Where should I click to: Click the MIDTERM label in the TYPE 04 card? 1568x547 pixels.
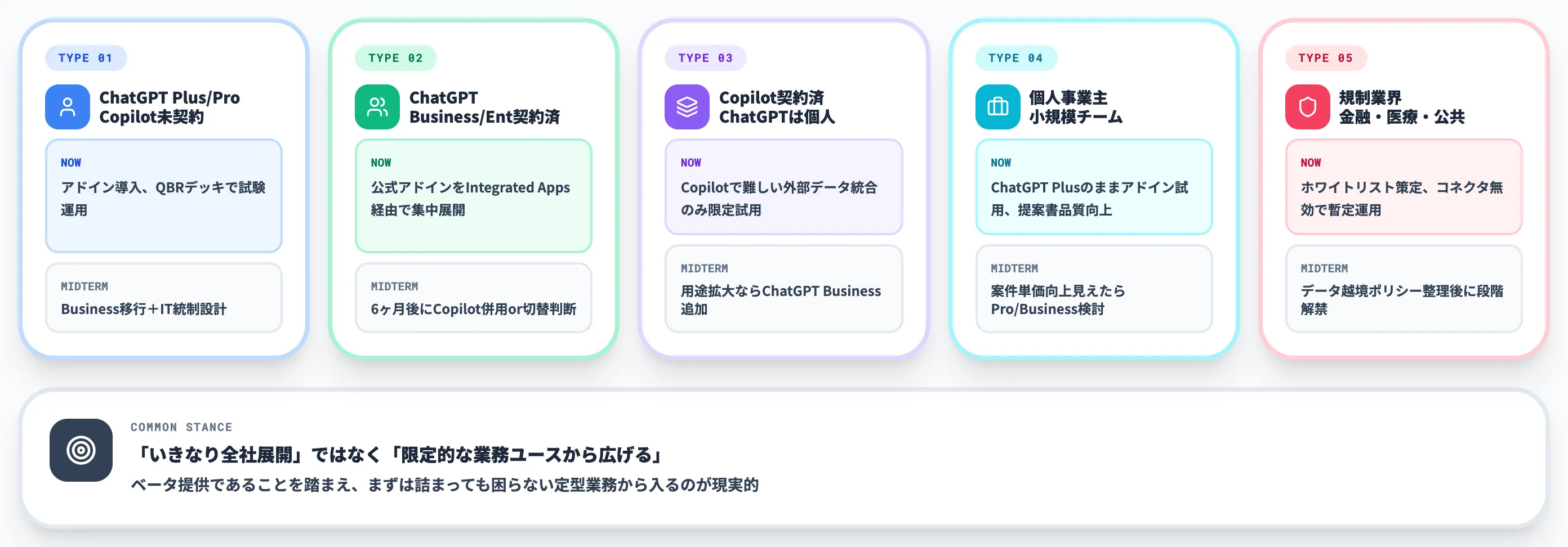pyautogui.click(x=1014, y=268)
